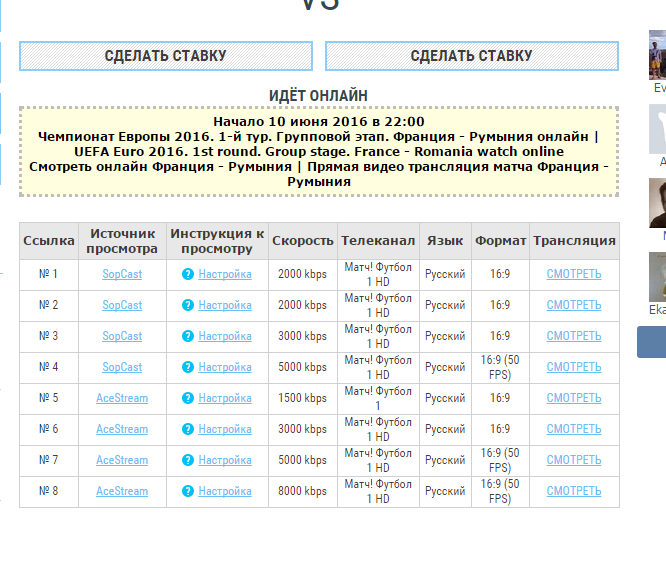Click the № 8 row number cell
666x576 pixels.
coord(49,491)
